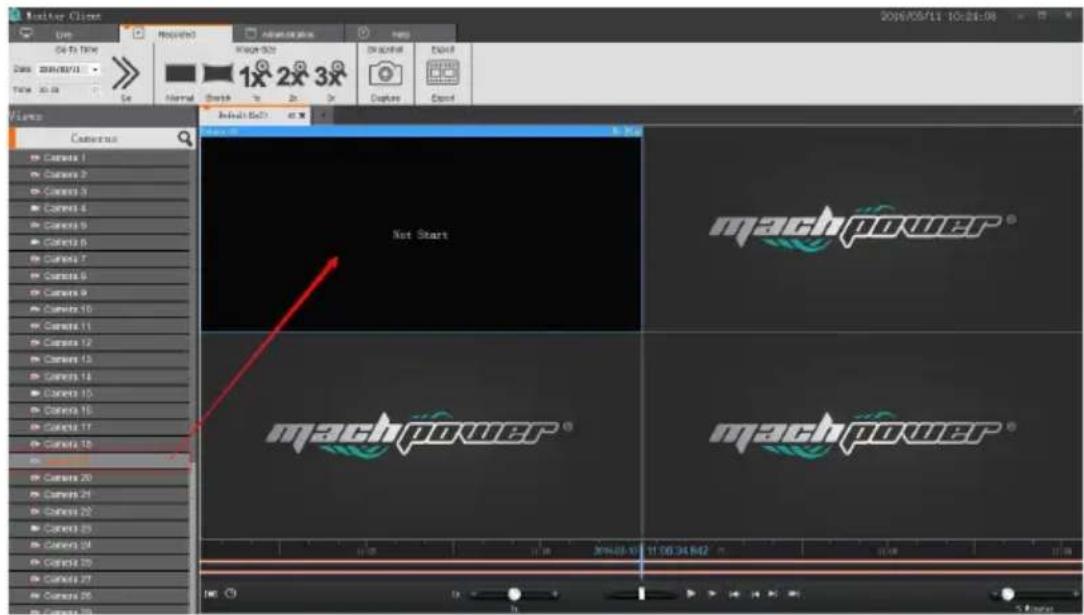
Task: Close the Default (2x2) view tab
Action: [x=303, y=115]
